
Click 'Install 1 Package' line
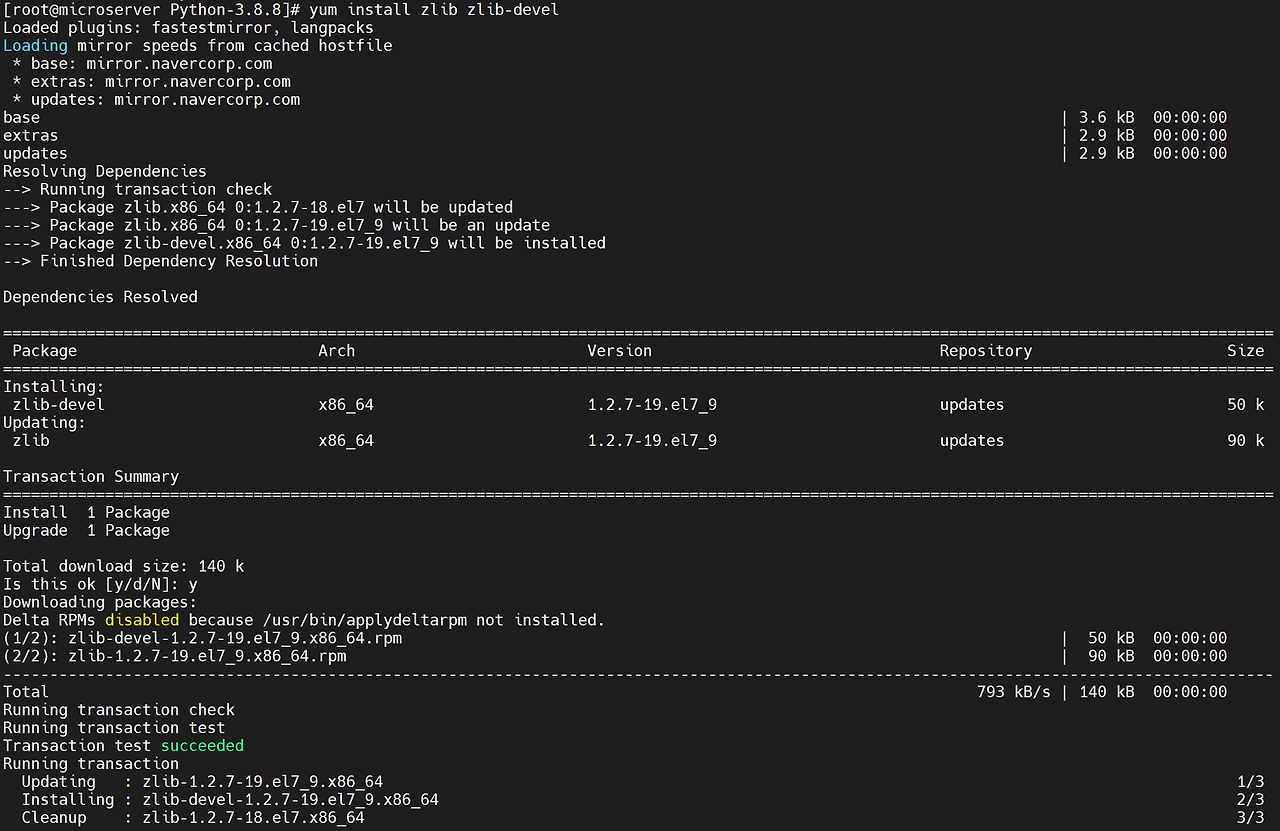pyautogui.click(x=86, y=513)
